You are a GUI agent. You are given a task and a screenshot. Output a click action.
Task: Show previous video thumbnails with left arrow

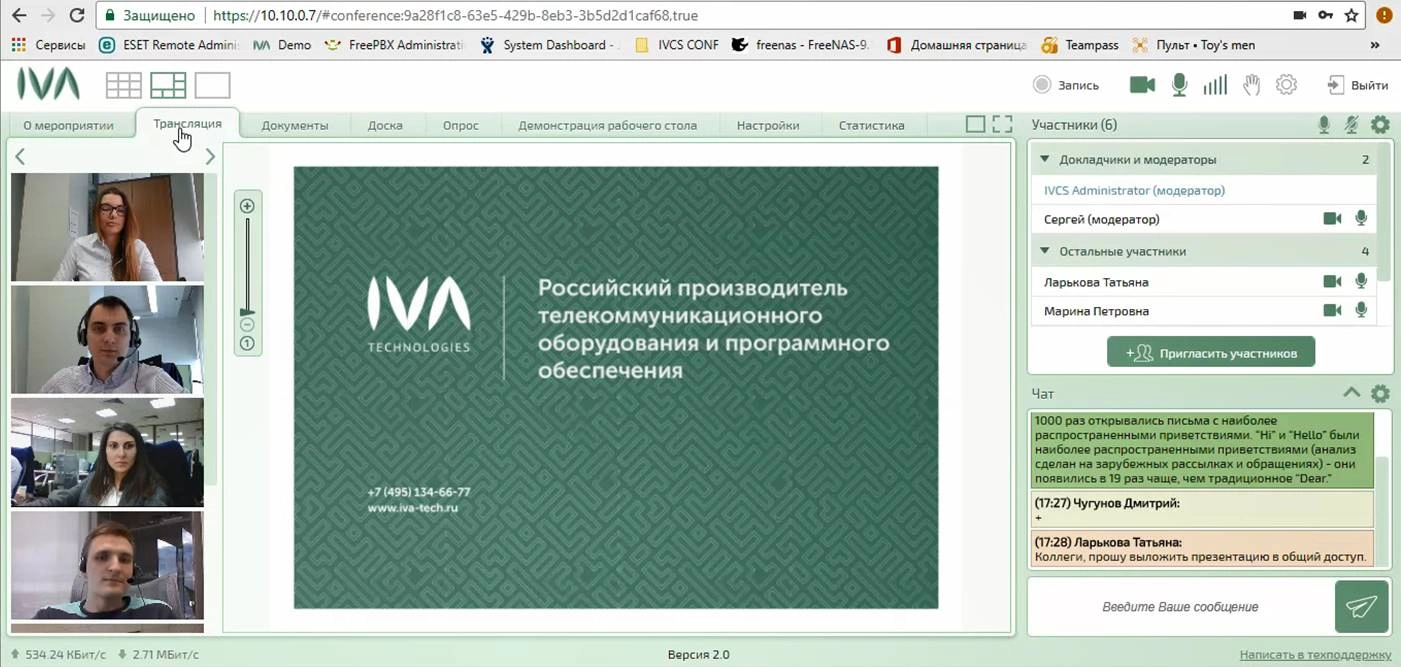pos(20,156)
